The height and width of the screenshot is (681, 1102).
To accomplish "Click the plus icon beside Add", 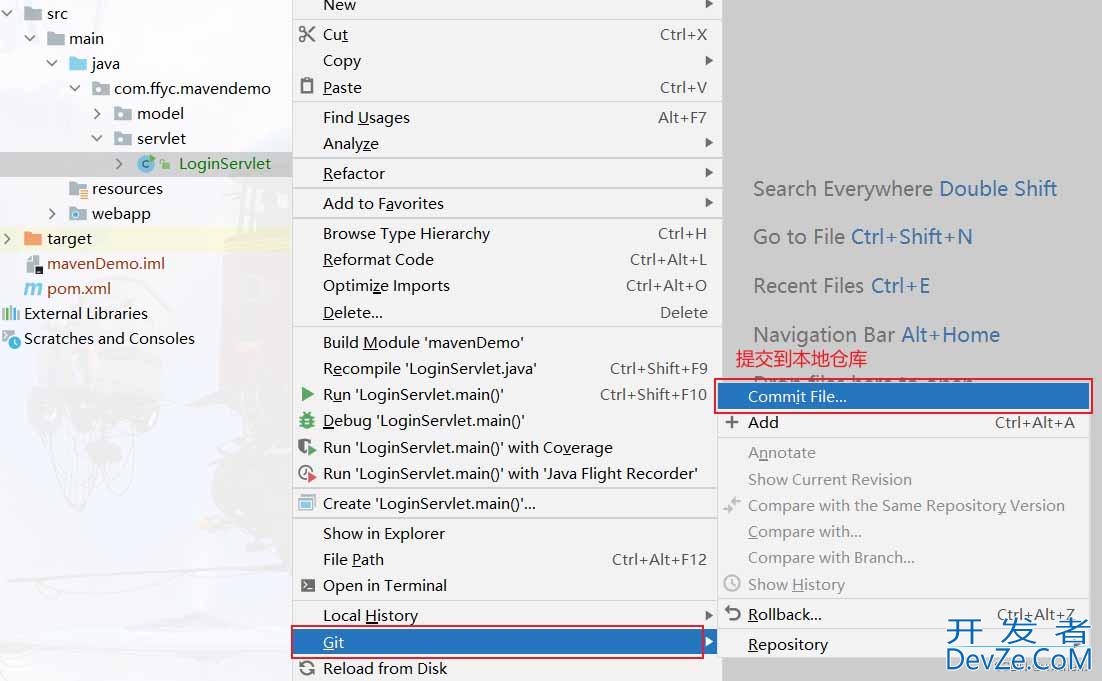I will click(x=732, y=422).
